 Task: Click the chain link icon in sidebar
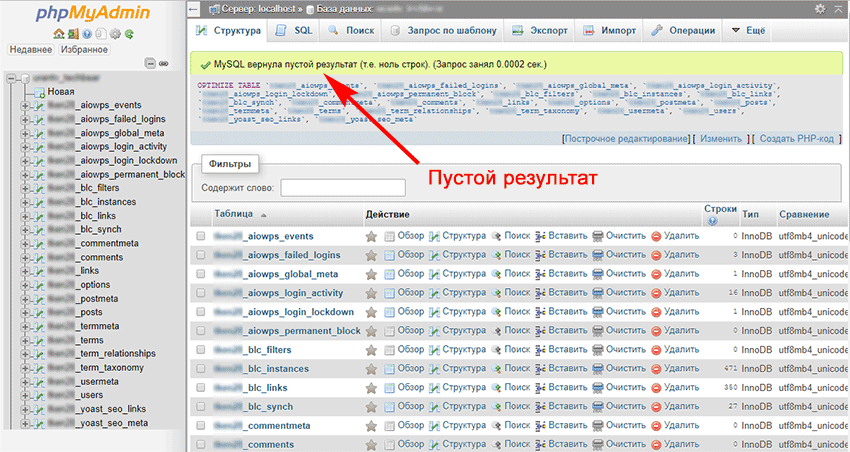[162, 62]
